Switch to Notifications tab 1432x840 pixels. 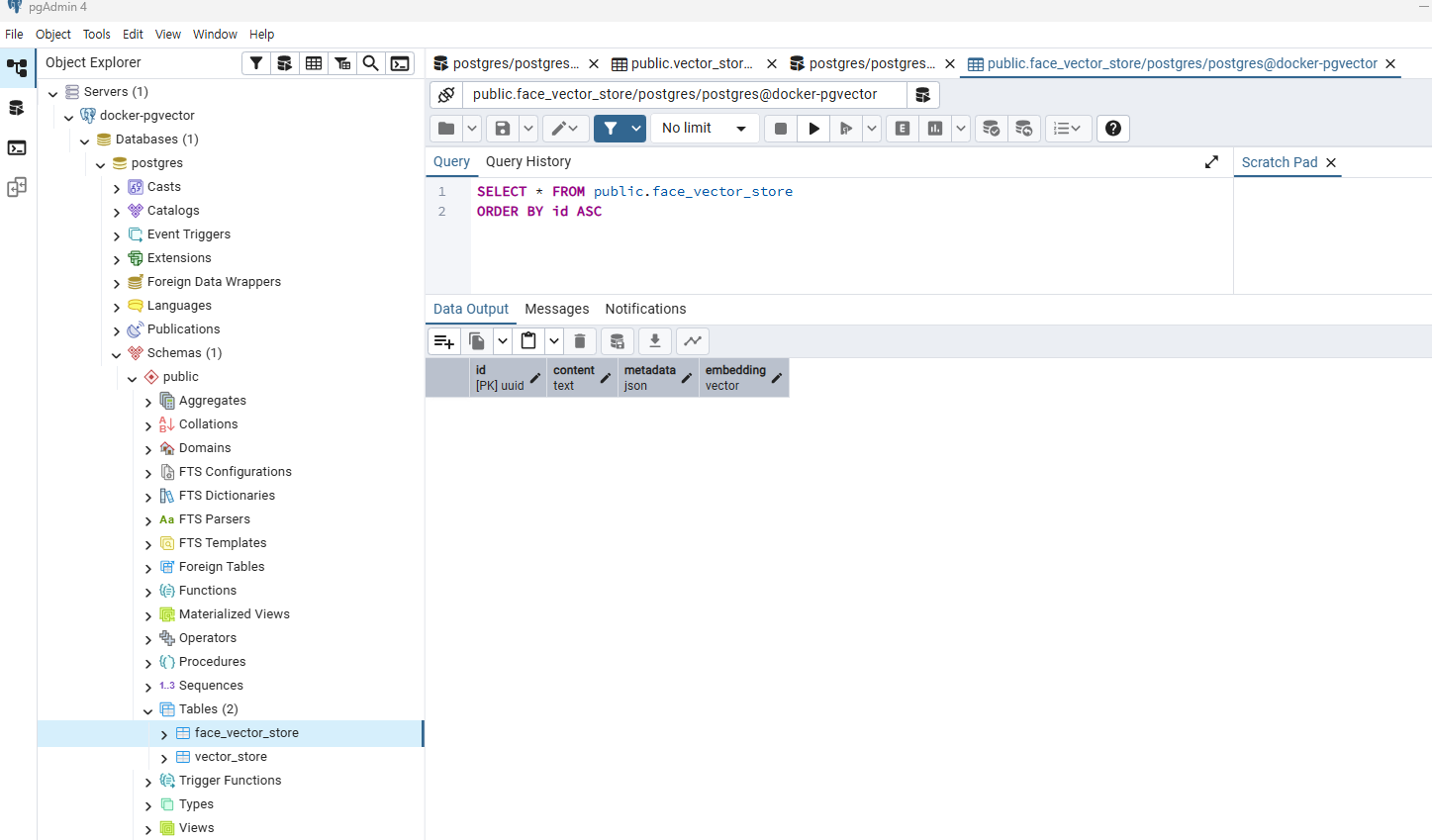click(x=645, y=309)
